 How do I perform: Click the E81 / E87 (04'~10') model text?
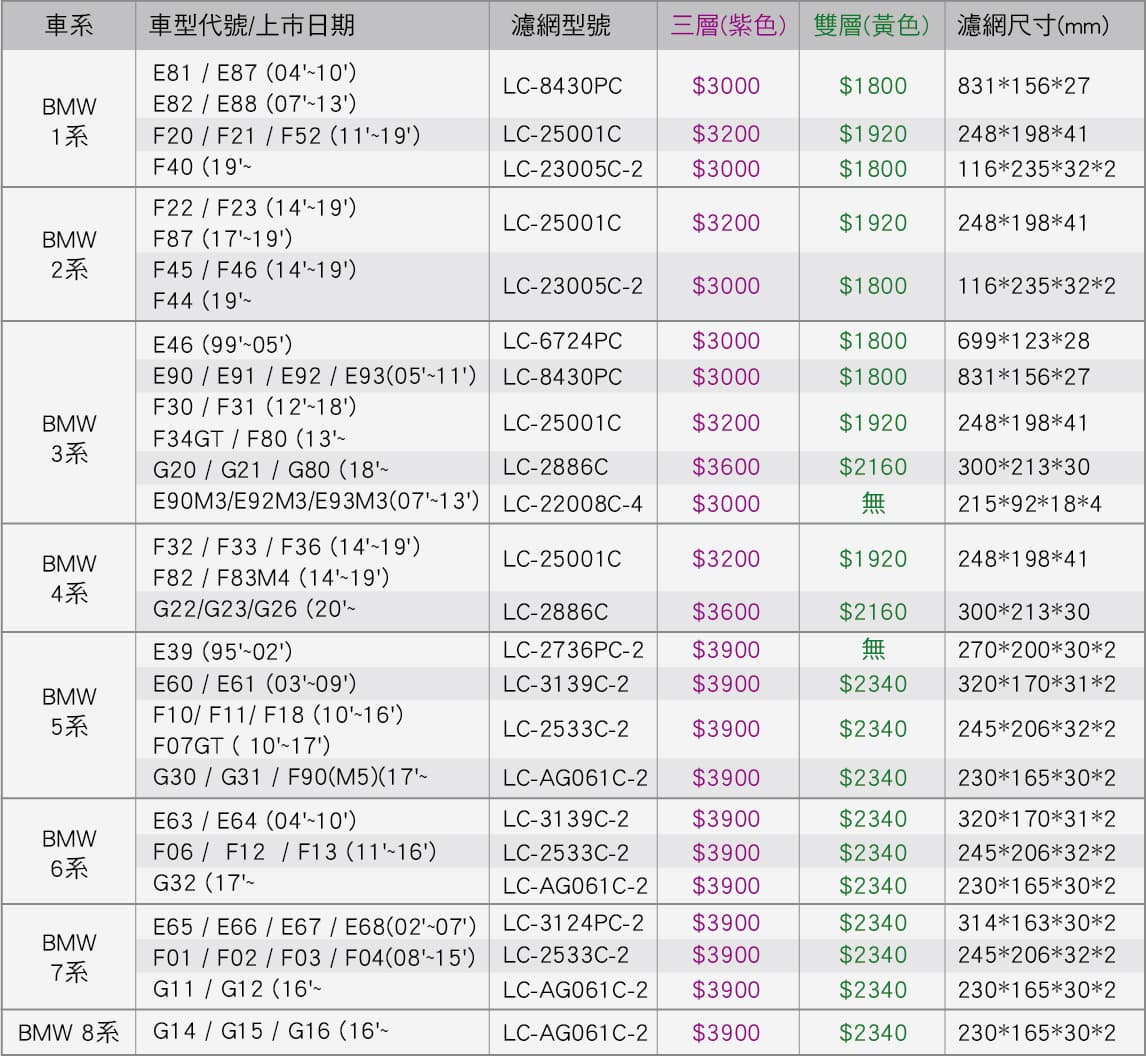click(x=255, y=73)
